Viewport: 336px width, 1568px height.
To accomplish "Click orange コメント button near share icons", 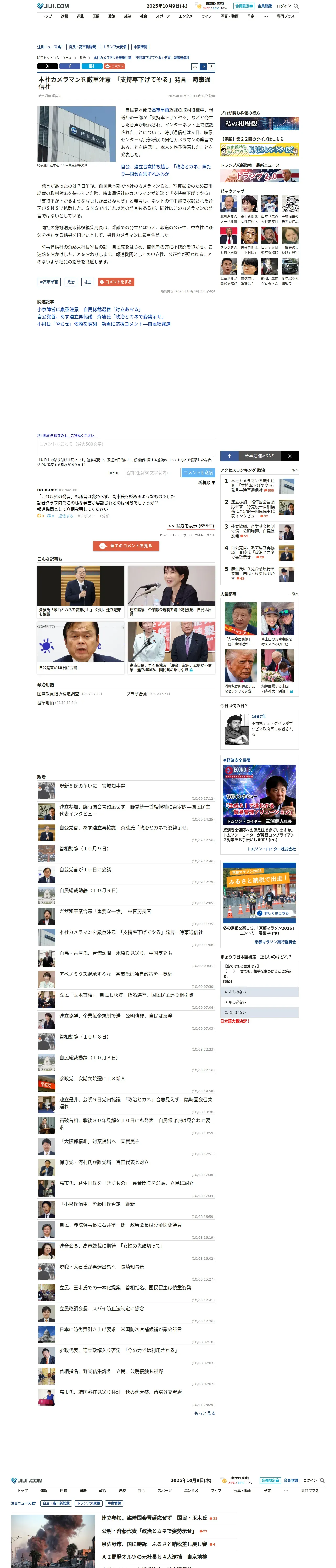I will [114, 66].
